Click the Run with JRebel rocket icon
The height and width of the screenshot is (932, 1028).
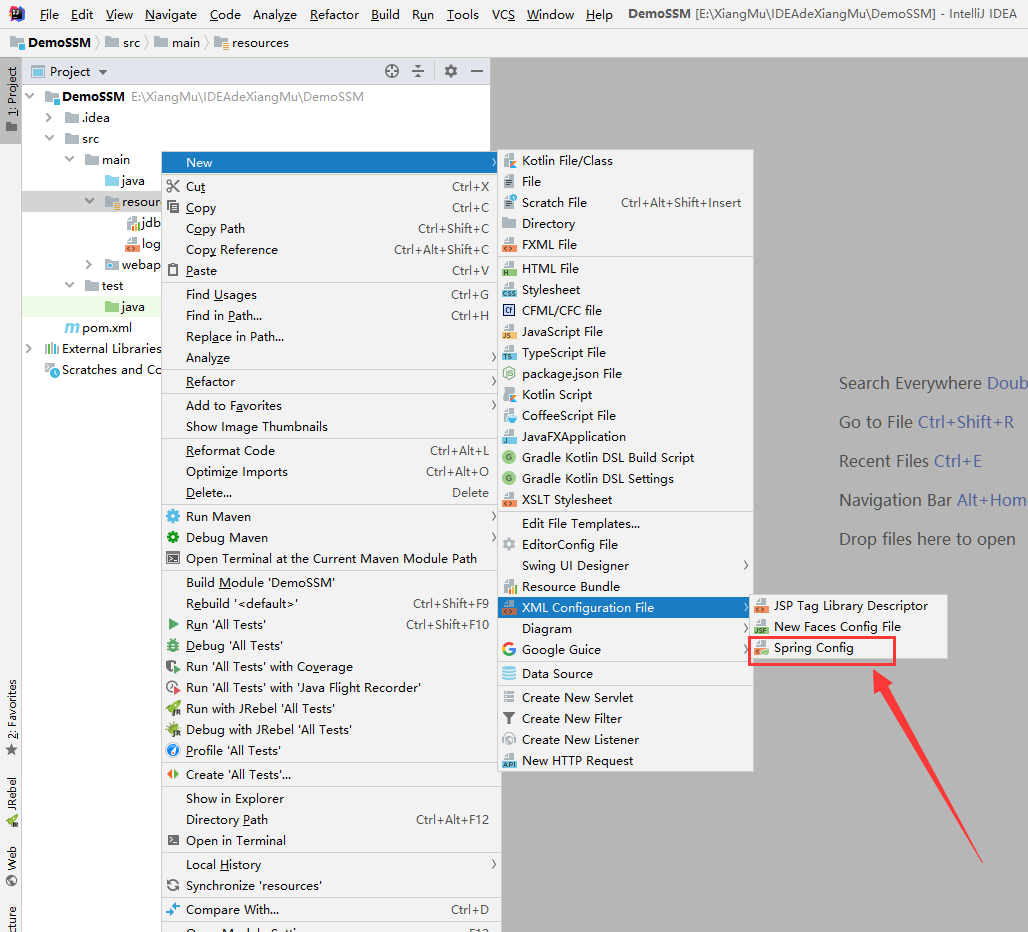click(173, 709)
